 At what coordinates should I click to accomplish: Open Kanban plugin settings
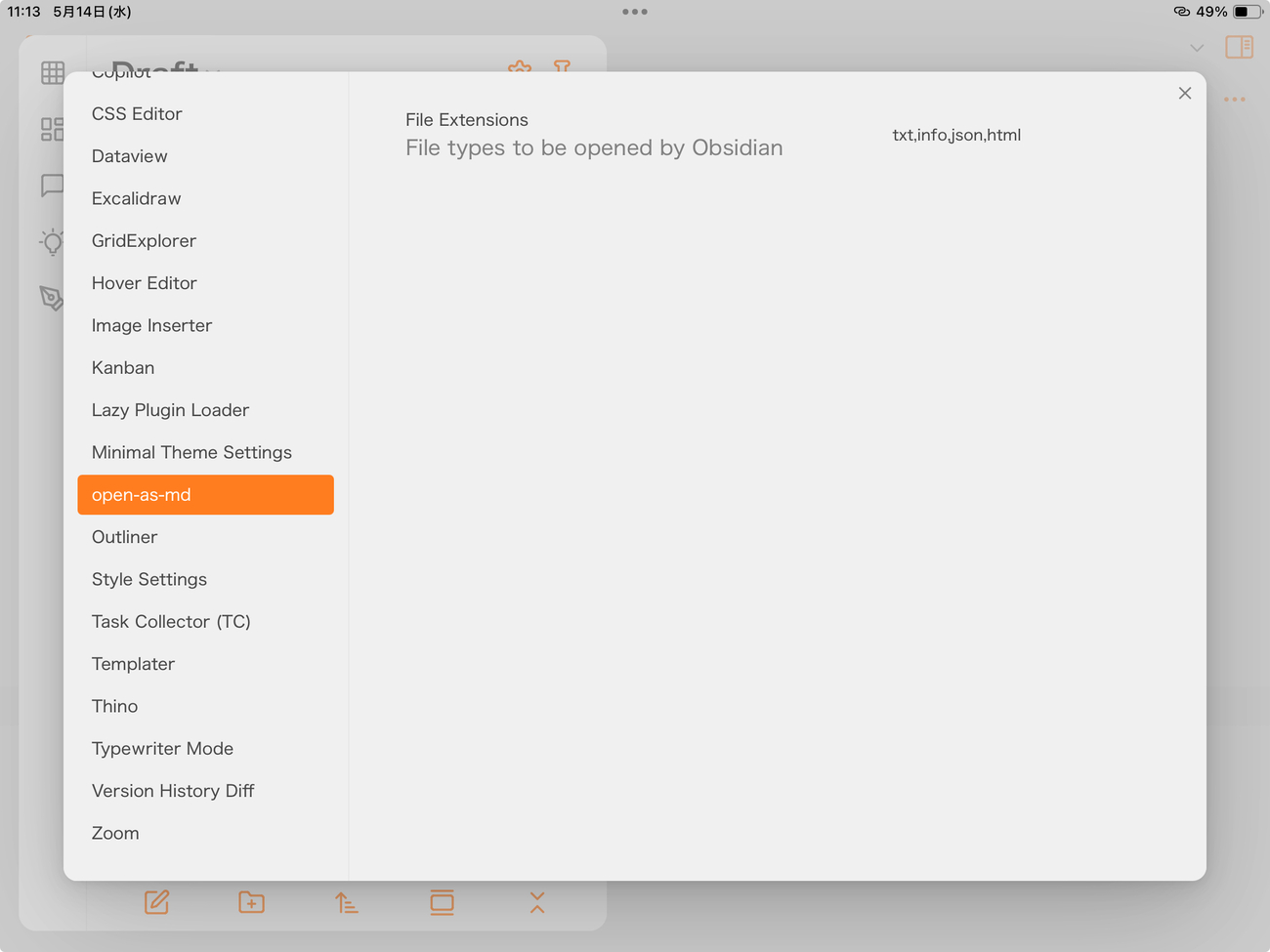205,368
